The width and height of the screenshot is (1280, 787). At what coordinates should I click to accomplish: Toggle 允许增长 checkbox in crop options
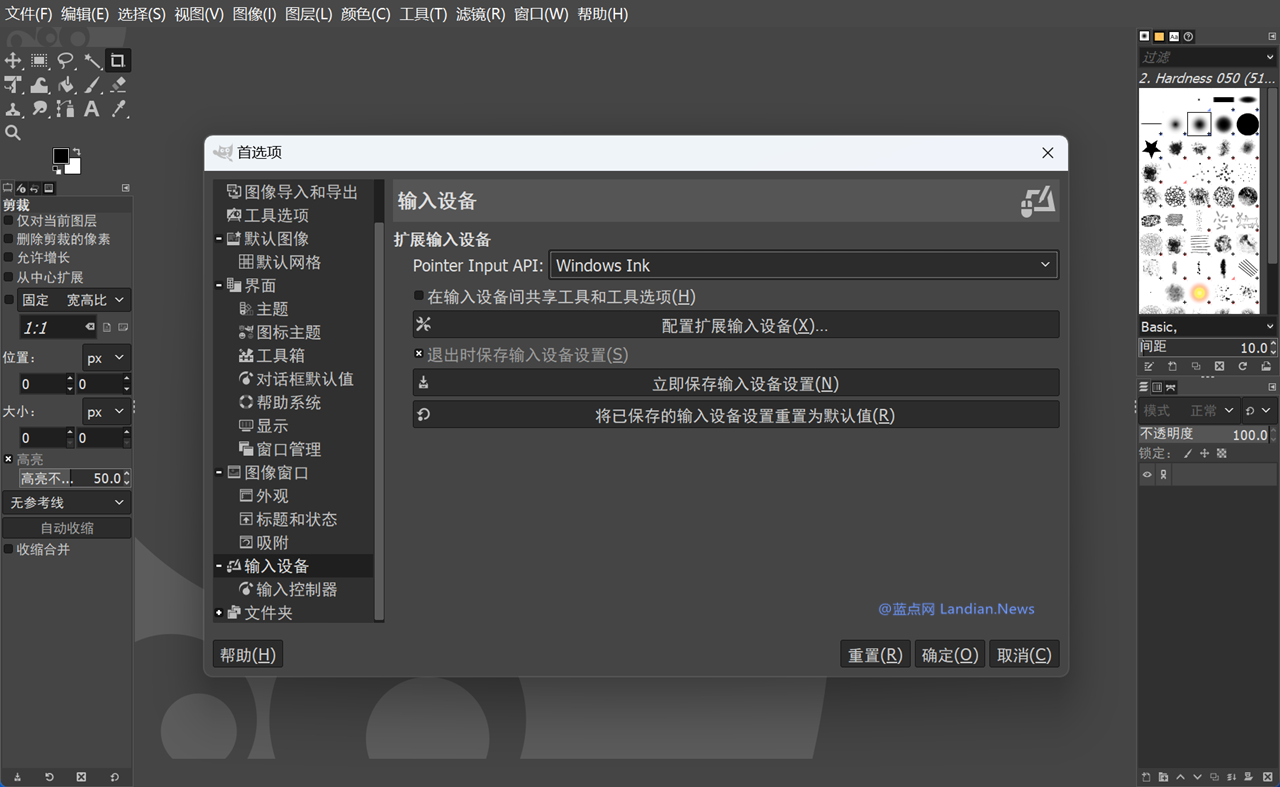(9, 258)
